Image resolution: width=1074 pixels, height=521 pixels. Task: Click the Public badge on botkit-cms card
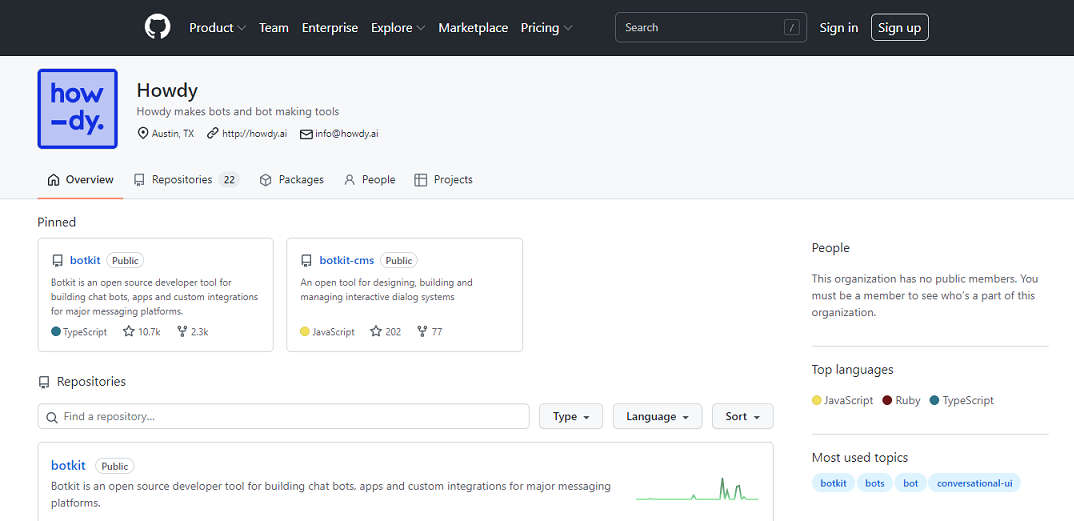[x=399, y=261]
